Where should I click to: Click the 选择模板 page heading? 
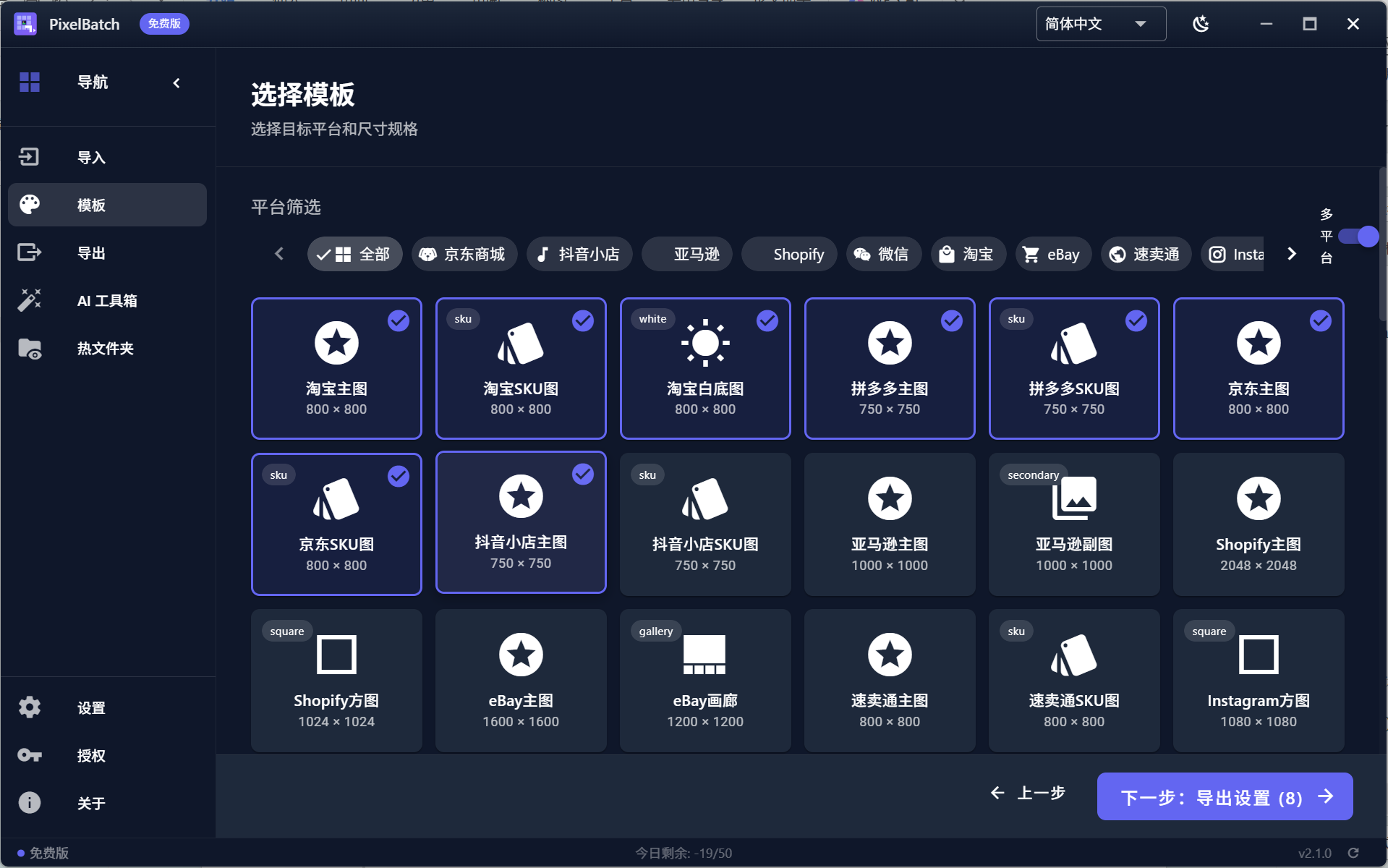[x=303, y=95]
